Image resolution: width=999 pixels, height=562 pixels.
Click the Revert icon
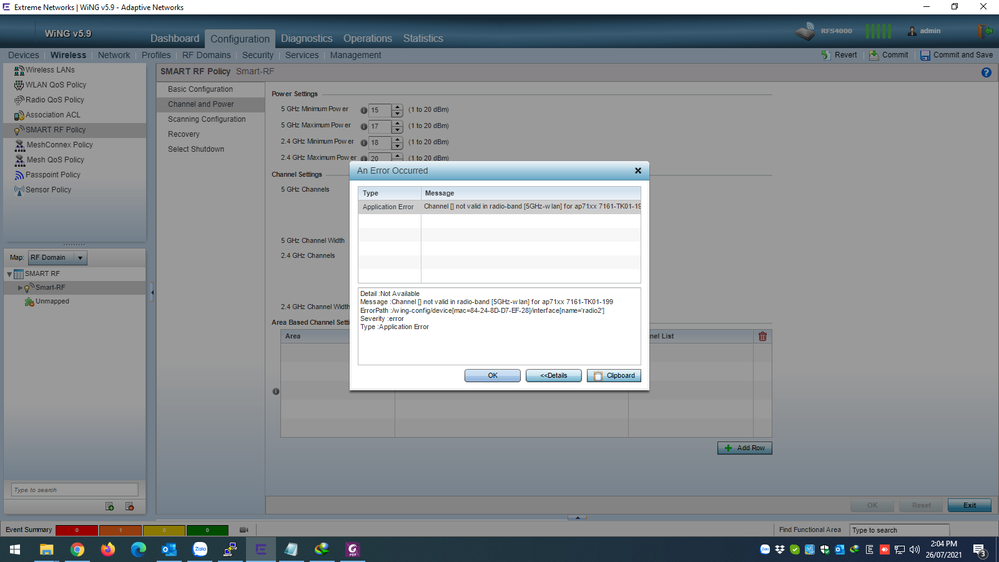pyautogui.click(x=826, y=55)
